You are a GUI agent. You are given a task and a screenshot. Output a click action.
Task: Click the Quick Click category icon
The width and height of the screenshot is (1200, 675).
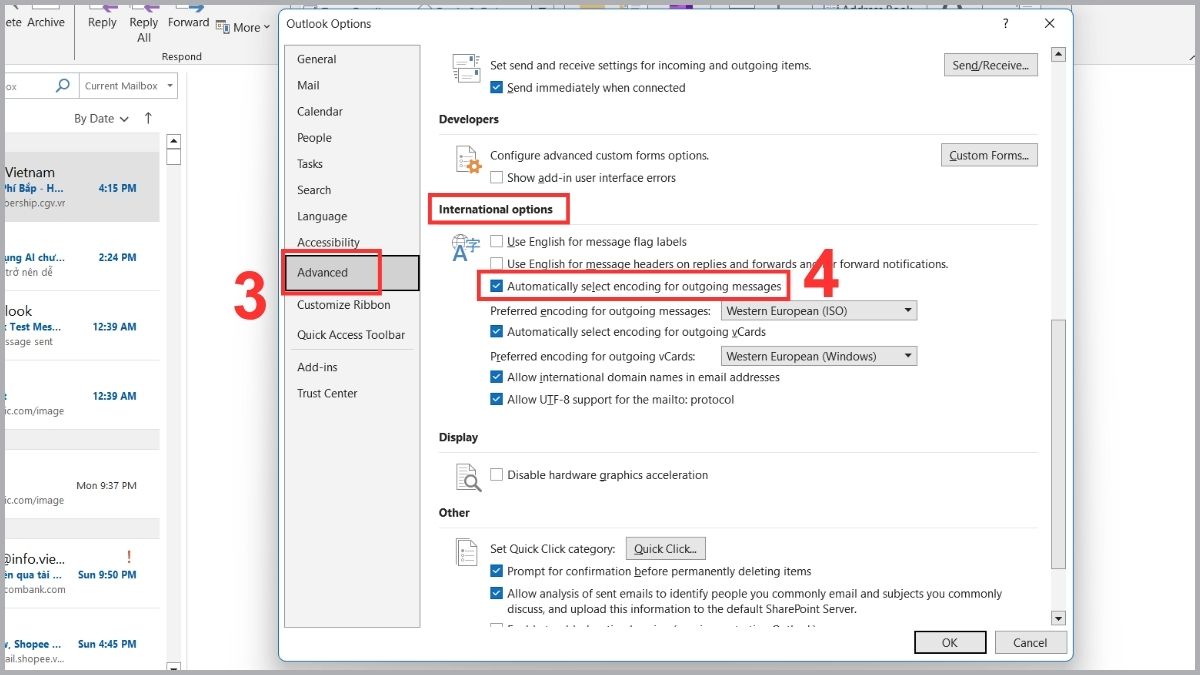point(466,552)
